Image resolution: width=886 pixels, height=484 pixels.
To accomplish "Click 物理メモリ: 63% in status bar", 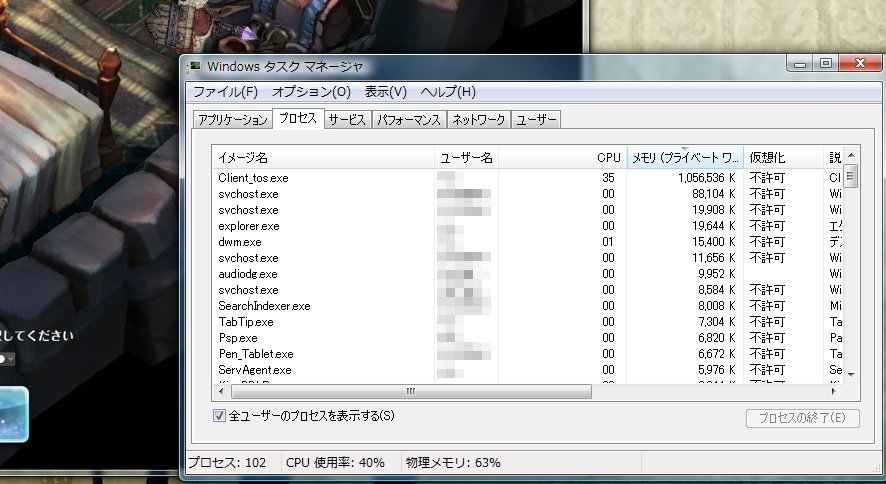I will click(453, 463).
